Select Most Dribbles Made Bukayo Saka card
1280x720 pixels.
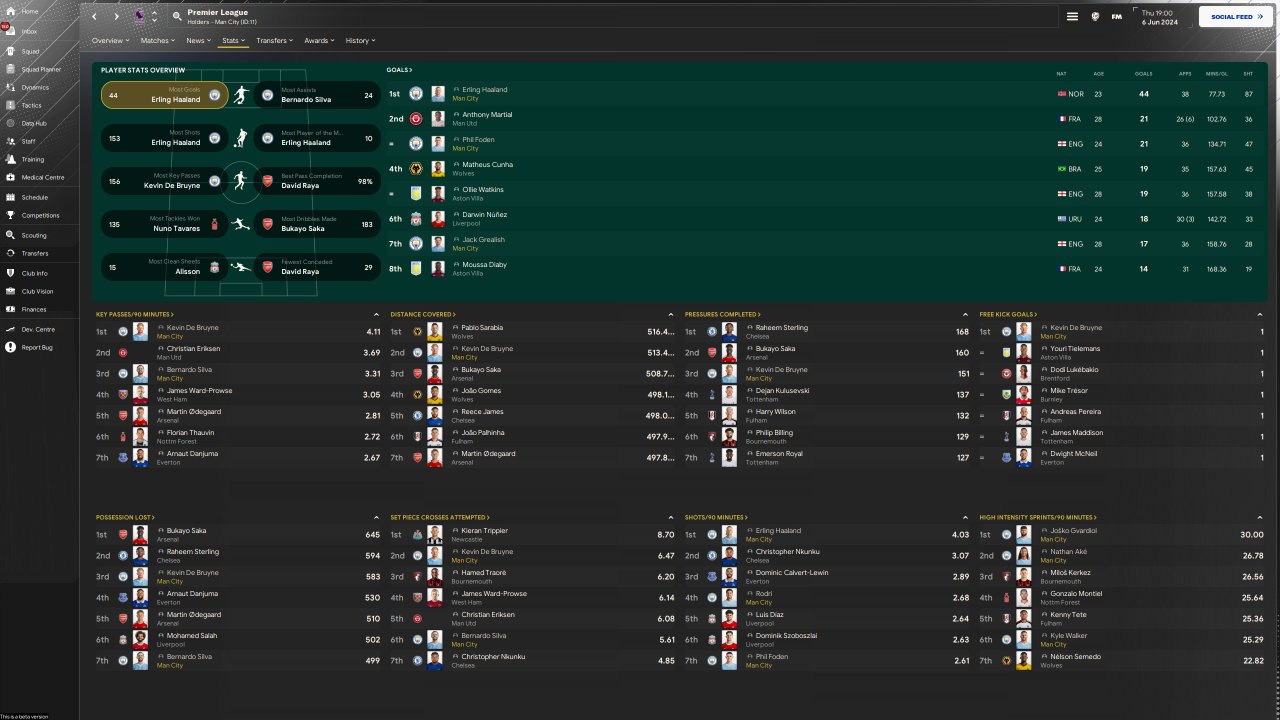pyautogui.click(x=317, y=225)
